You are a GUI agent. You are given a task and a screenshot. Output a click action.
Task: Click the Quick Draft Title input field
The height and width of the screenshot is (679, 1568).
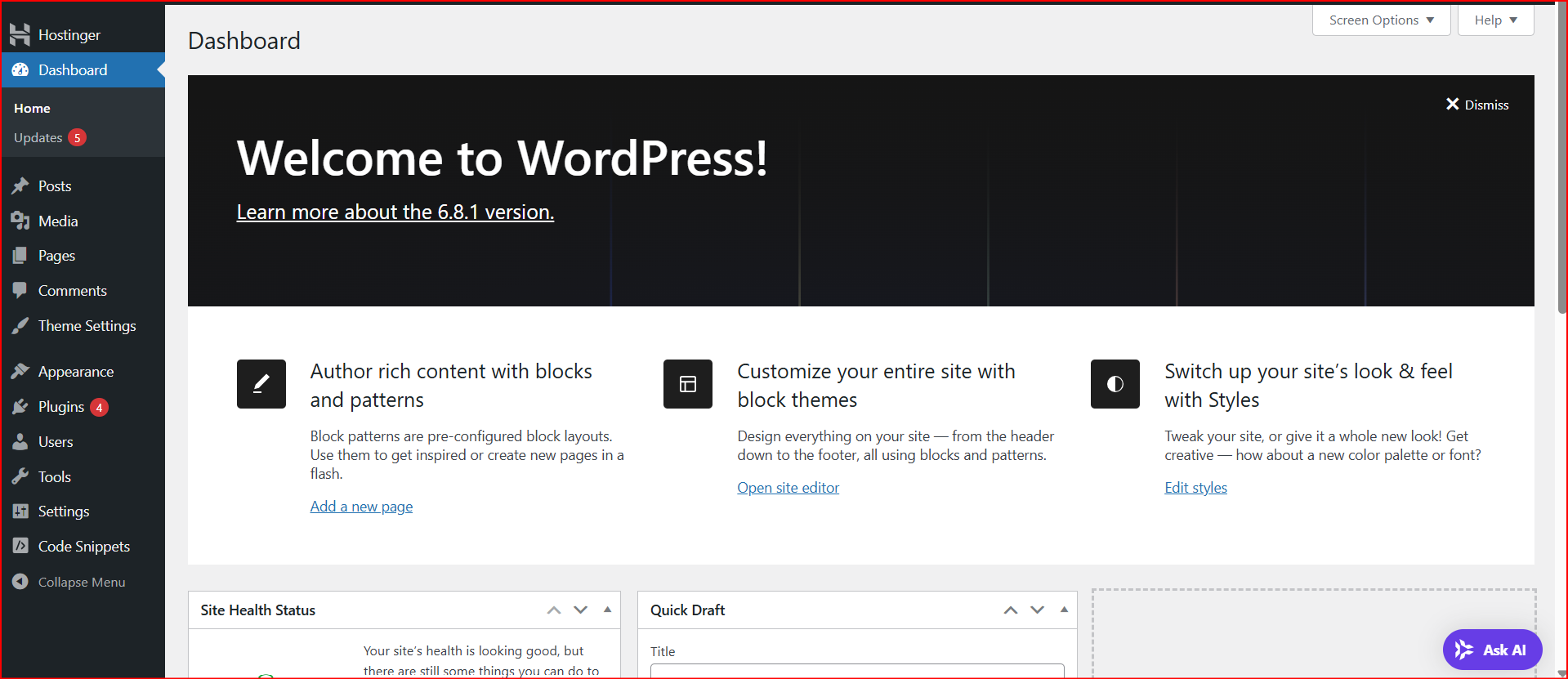pos(857,671)
